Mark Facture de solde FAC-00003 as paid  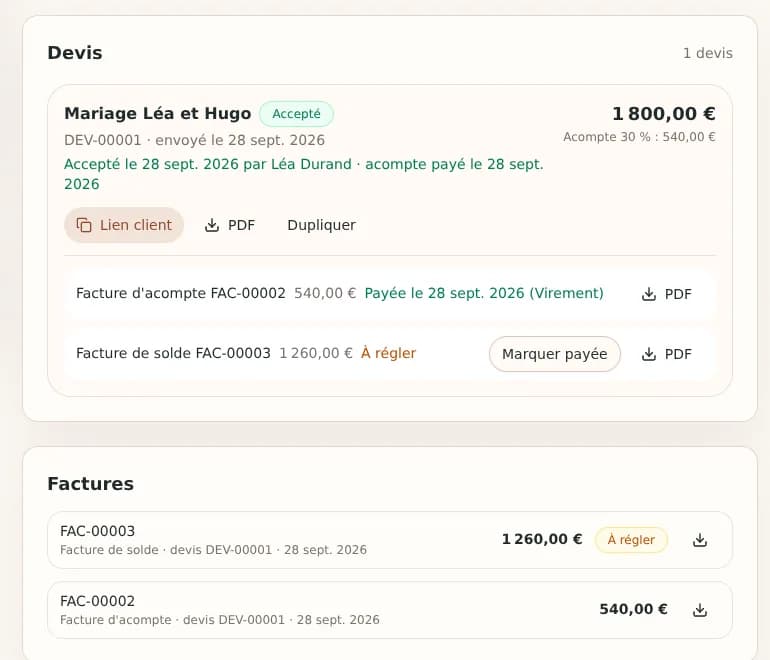(554, 354)
